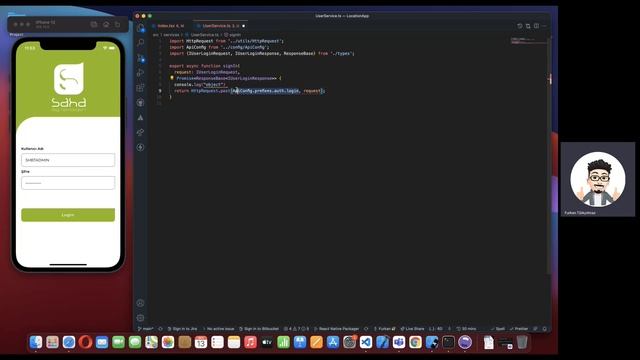Open Finder from the Dock

tap(36, 342)
